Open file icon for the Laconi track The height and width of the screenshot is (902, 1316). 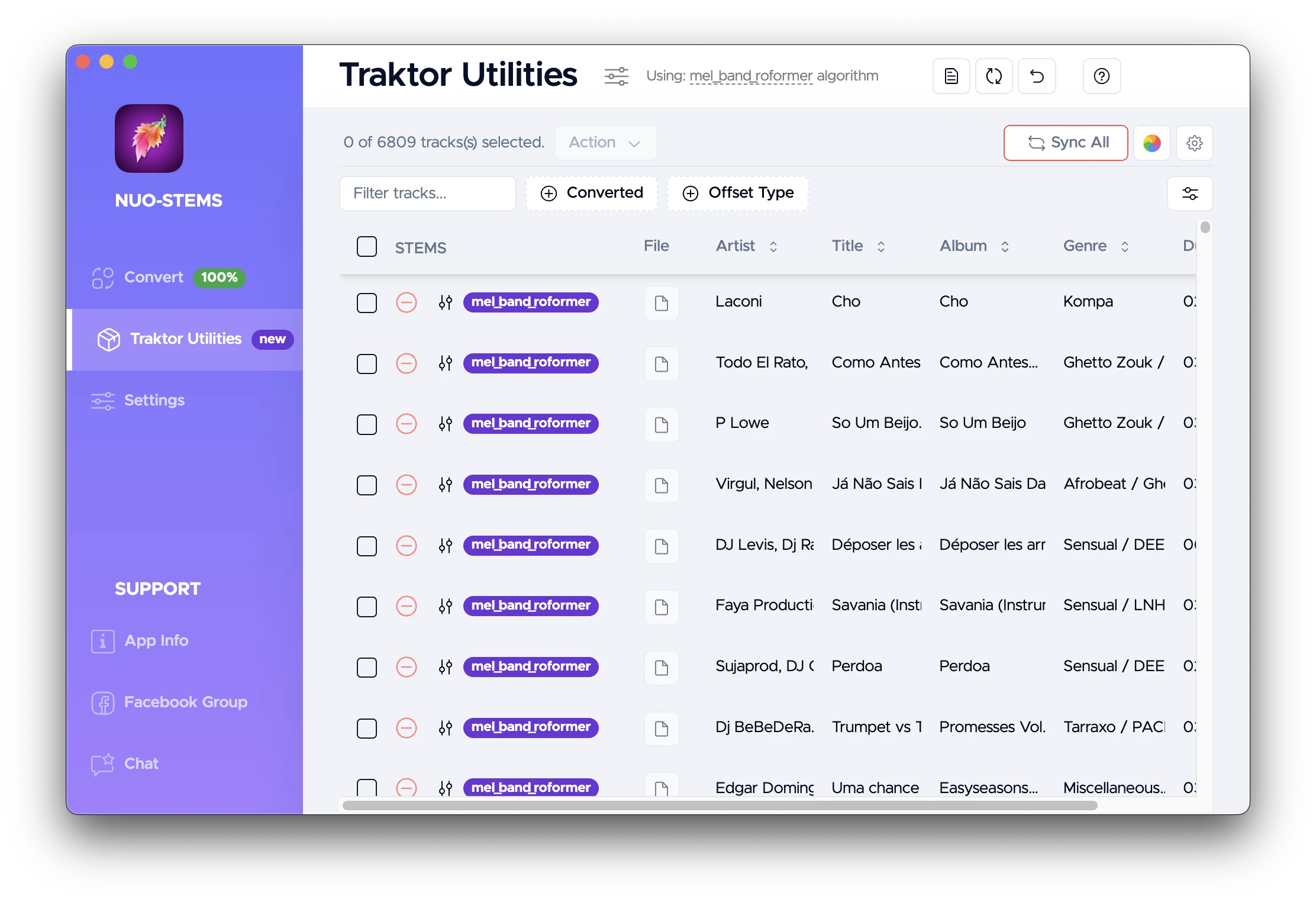(662, 303)
